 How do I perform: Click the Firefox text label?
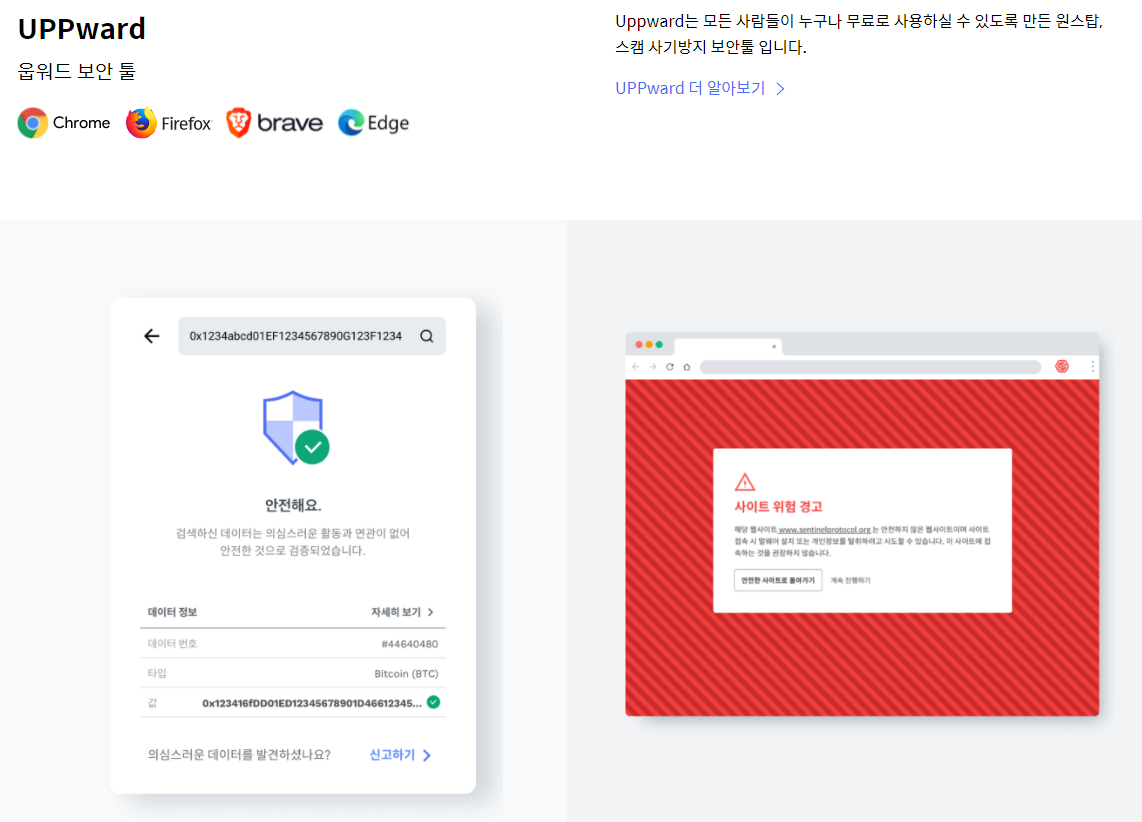[186, 124]
